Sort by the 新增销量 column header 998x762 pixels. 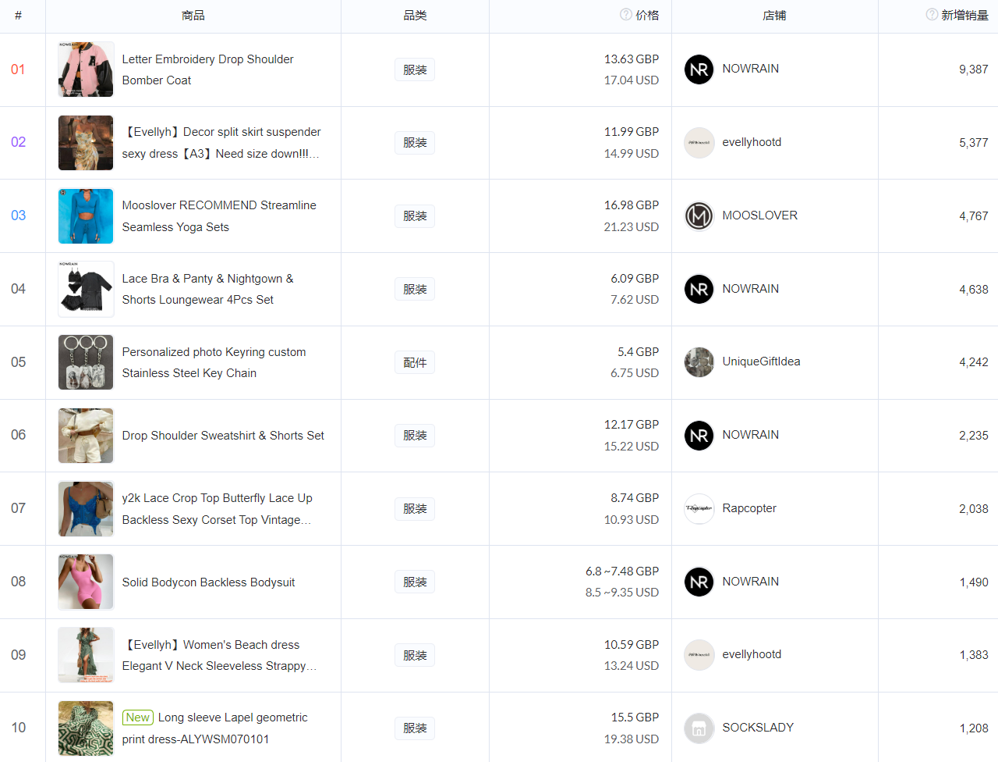pyautogui.click(x=964, y=15)
